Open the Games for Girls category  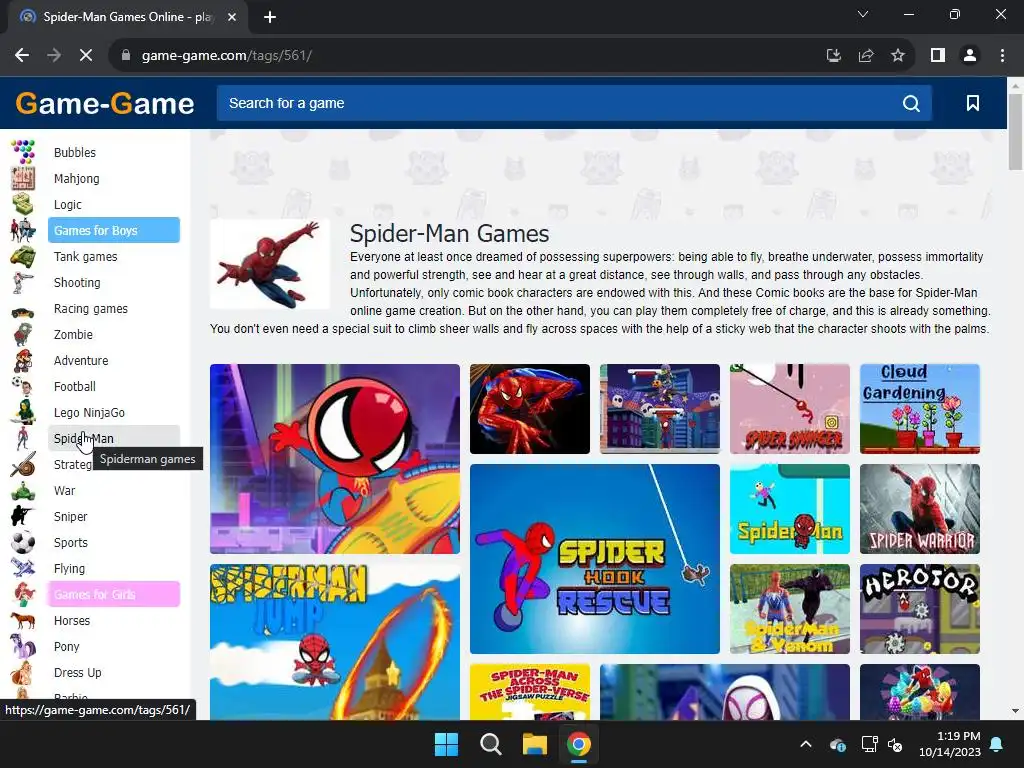[114, 594]
